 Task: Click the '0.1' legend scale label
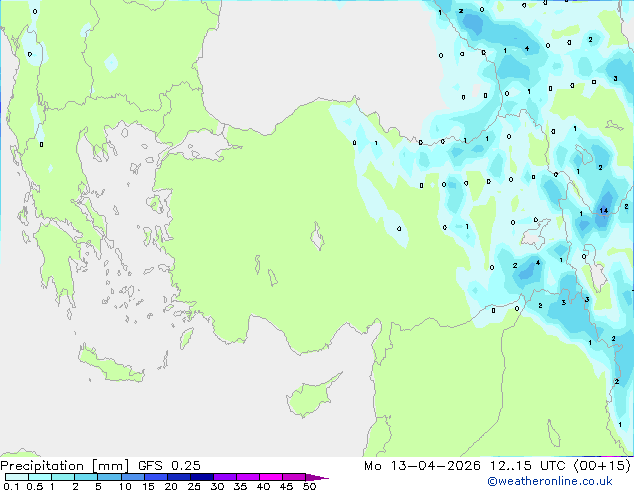click(11, 486)
